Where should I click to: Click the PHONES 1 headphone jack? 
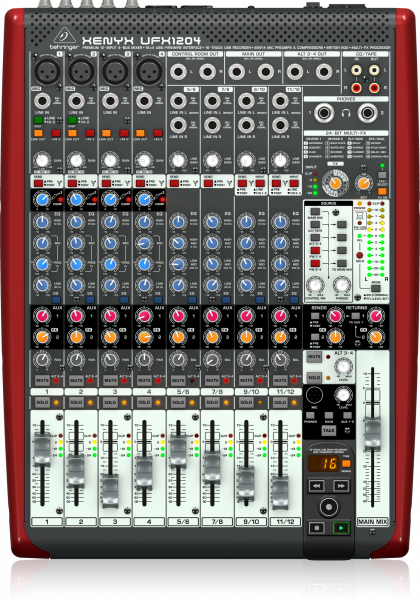pos(324,113)
